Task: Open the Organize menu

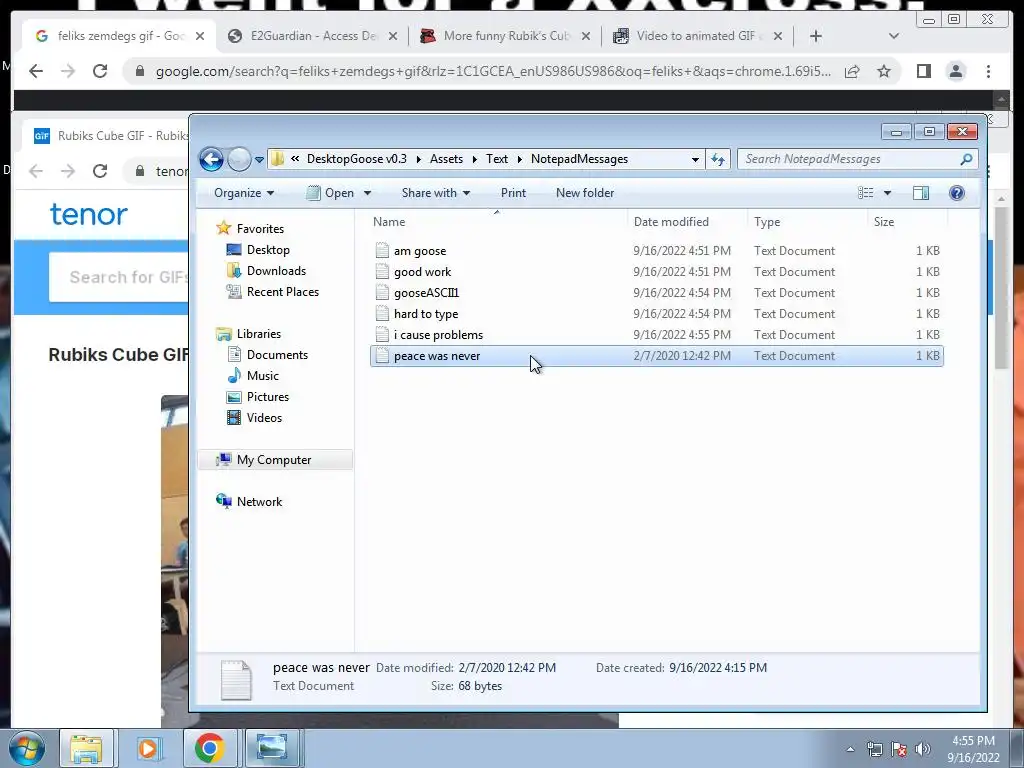Action: [244, 193]
